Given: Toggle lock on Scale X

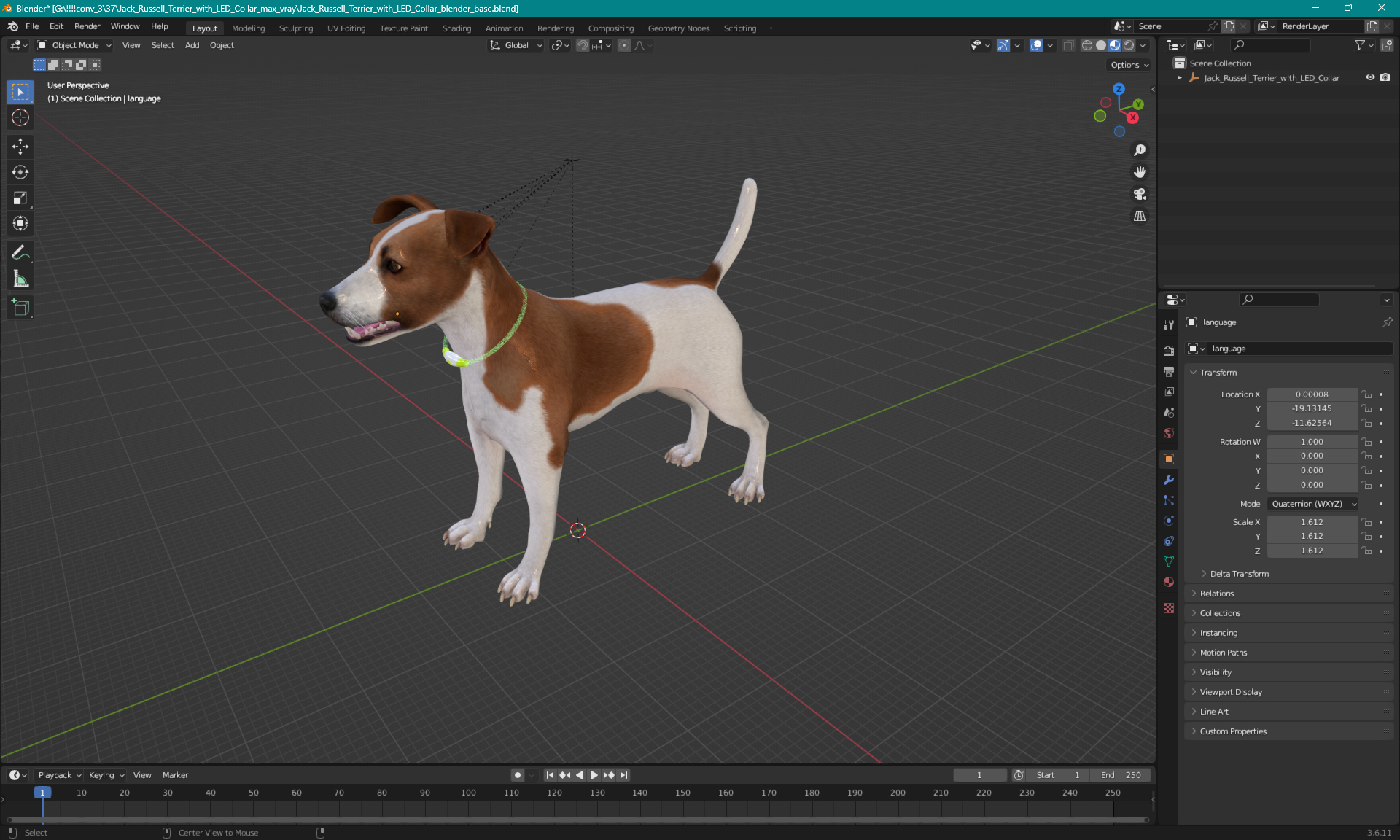Looking at the screenshot, I should tap(1367, 522).
